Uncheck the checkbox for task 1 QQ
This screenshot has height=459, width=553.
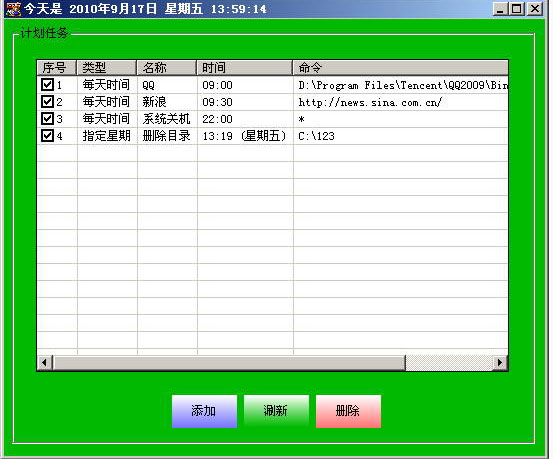tap(47, 85)
